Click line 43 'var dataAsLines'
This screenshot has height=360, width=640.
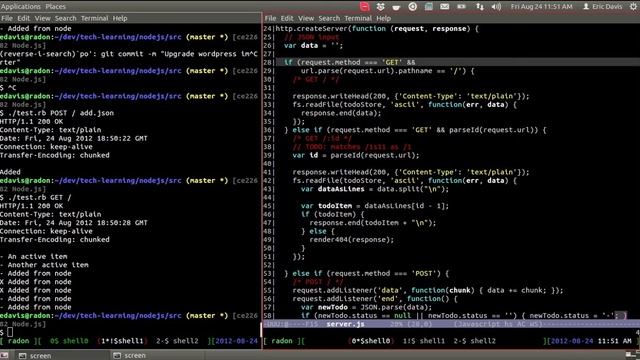tap(375, 189)
